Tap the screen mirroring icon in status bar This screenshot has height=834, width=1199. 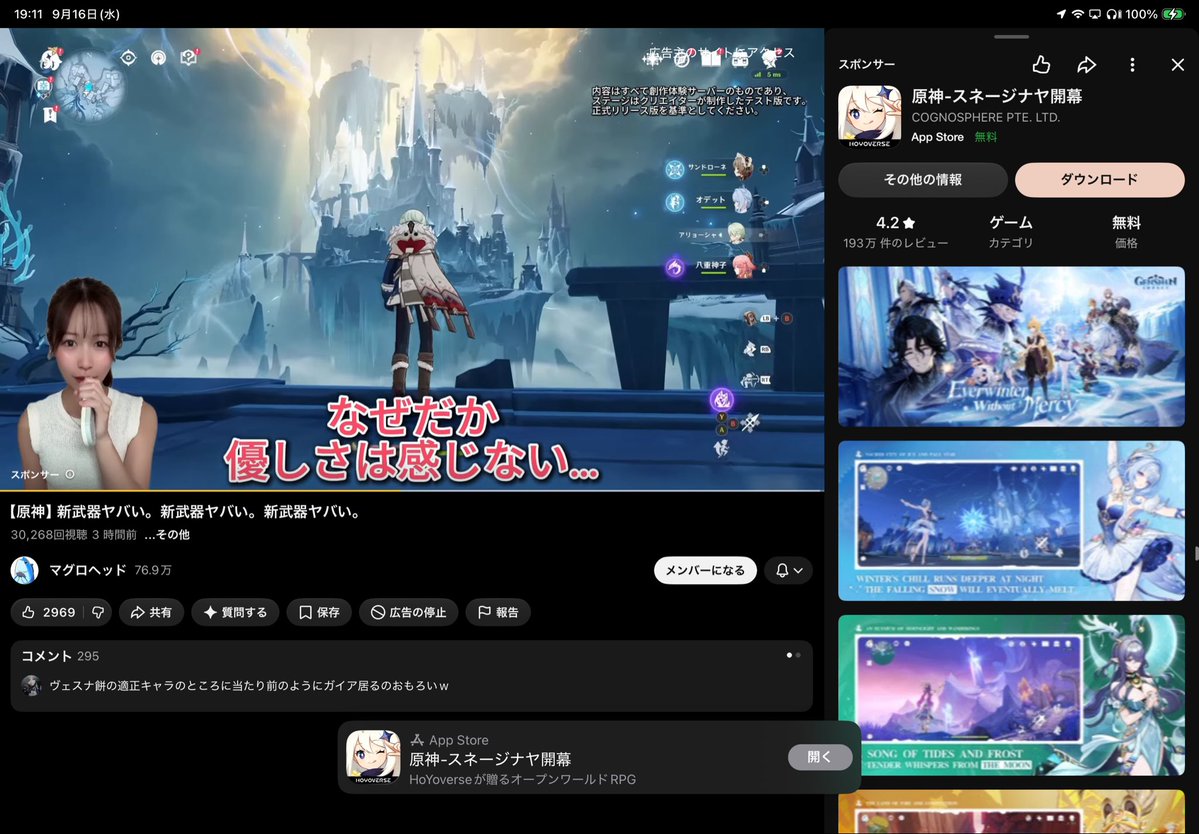click(1095, 14)
